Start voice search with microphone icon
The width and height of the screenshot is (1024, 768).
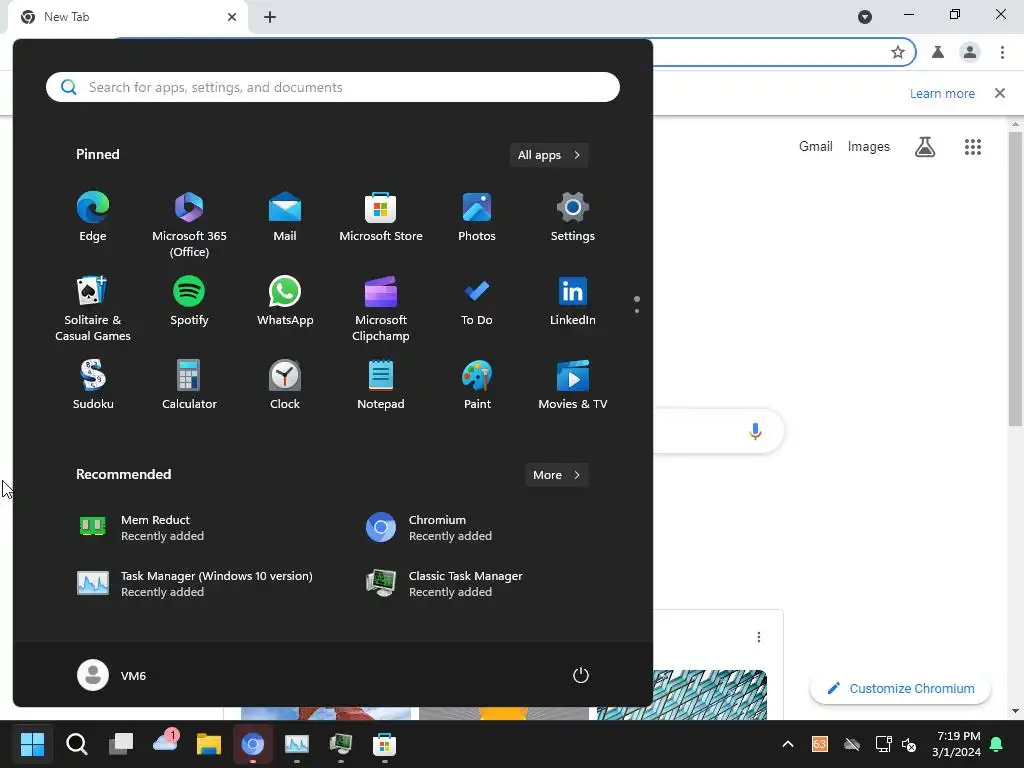(755, 431)
